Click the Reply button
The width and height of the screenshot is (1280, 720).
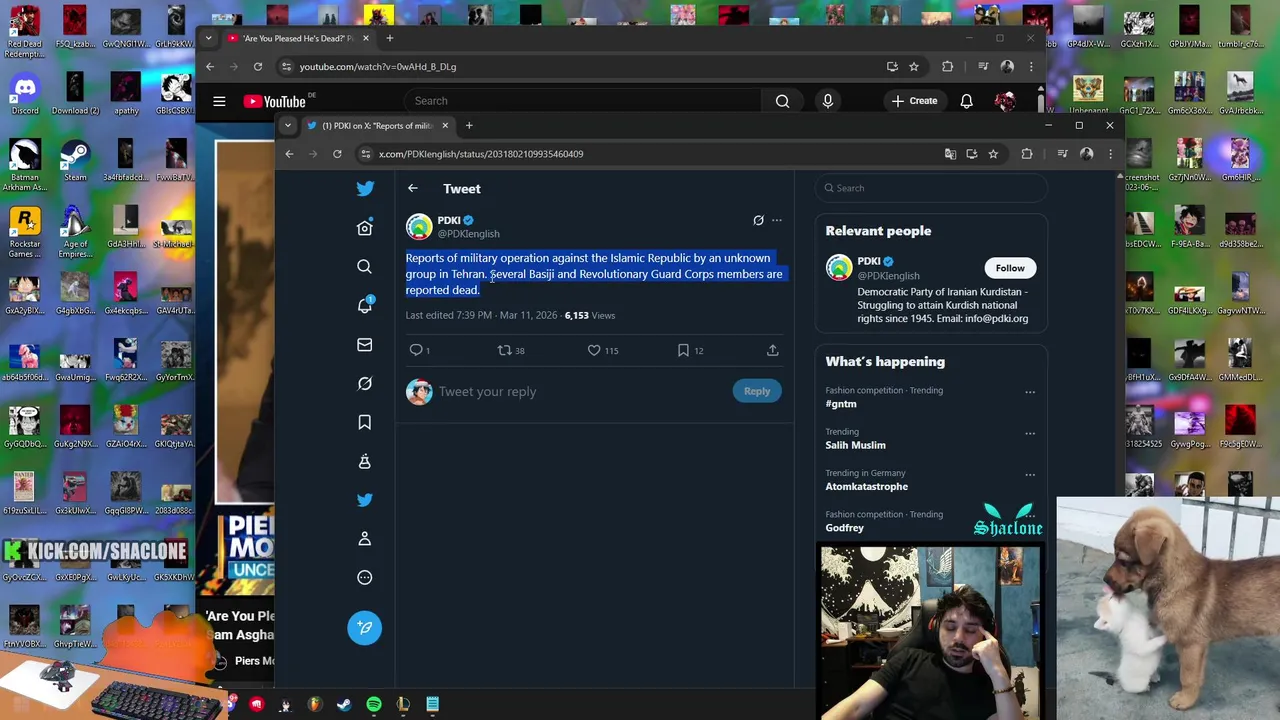tap(757, 391)
